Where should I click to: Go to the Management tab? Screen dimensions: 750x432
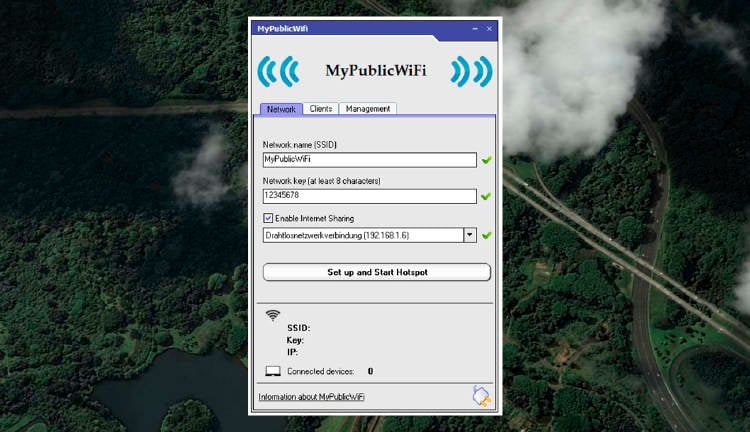pos(368,109)
